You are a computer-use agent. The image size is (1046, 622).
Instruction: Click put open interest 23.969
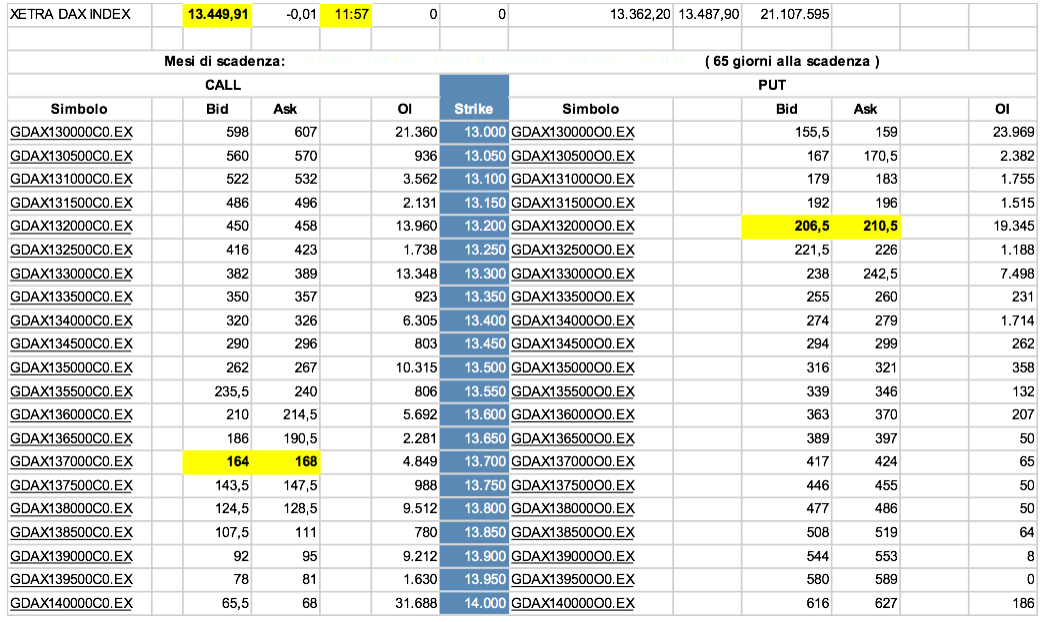pos(1013,132)
